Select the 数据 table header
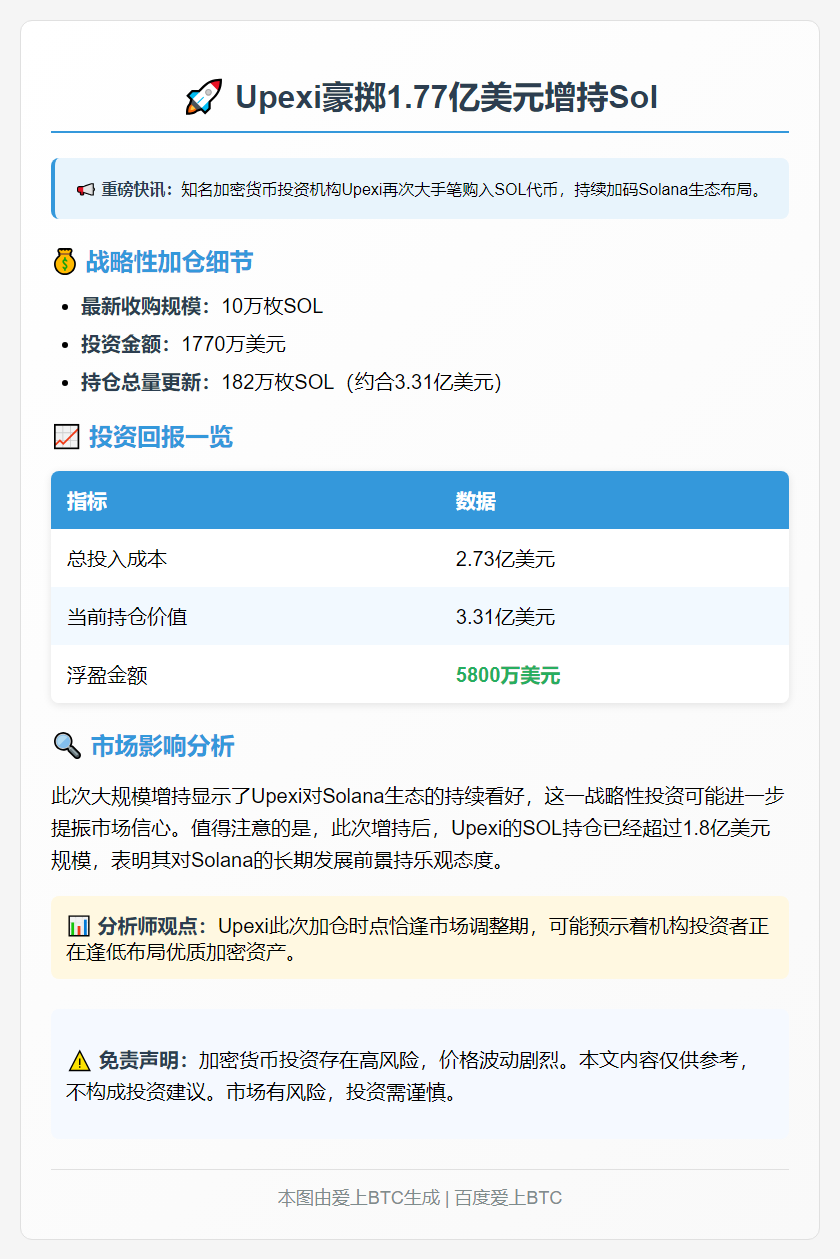 pyautogui.click(x=474, y=500)
